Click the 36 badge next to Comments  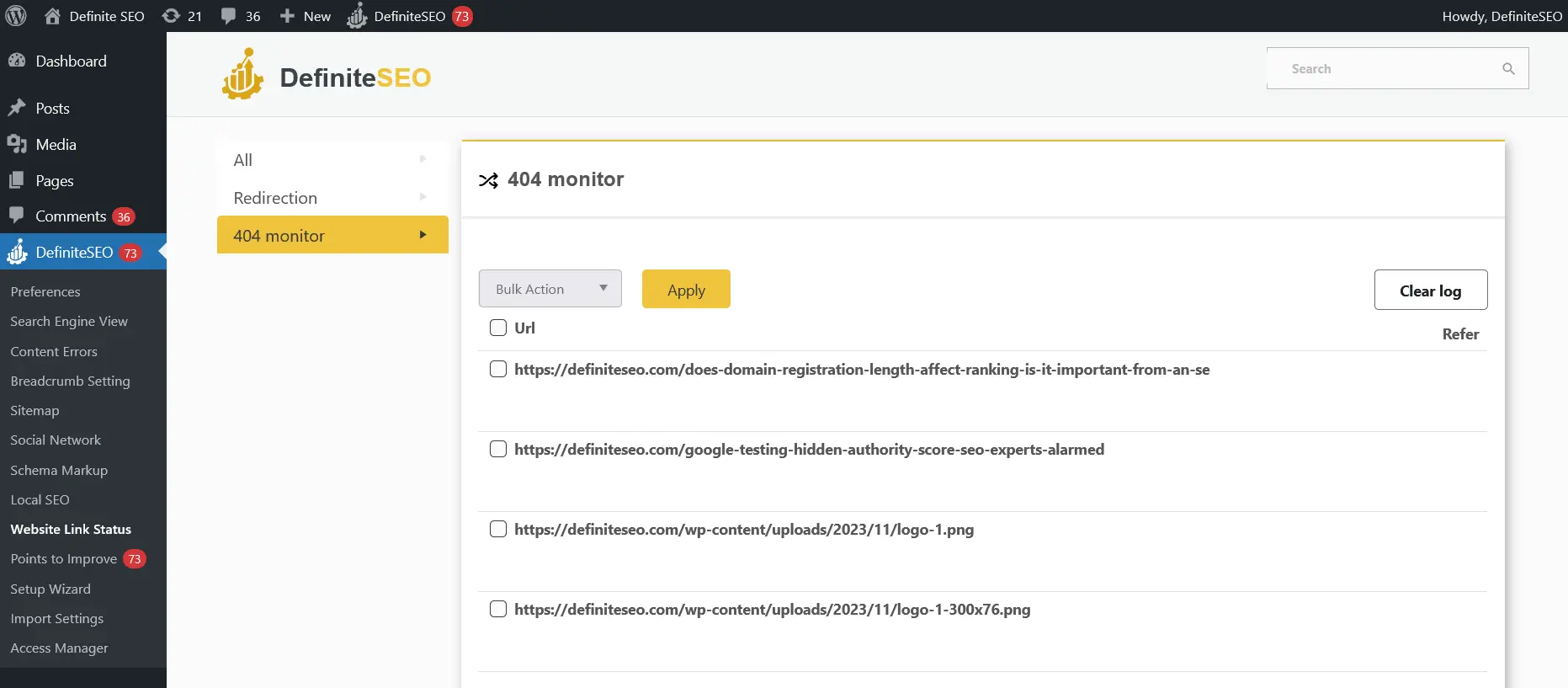(x=124, y=216)
